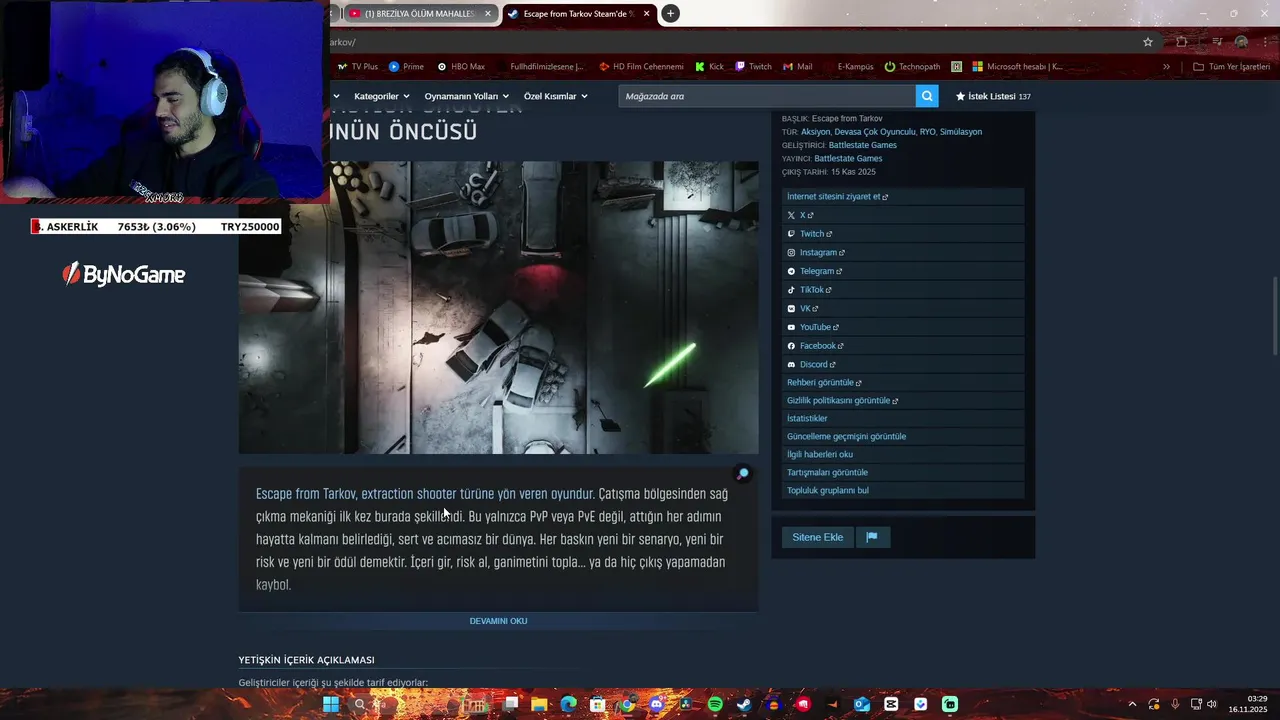Open the Telegram social link
This screenshot has width=1280, height=720.
903,271
